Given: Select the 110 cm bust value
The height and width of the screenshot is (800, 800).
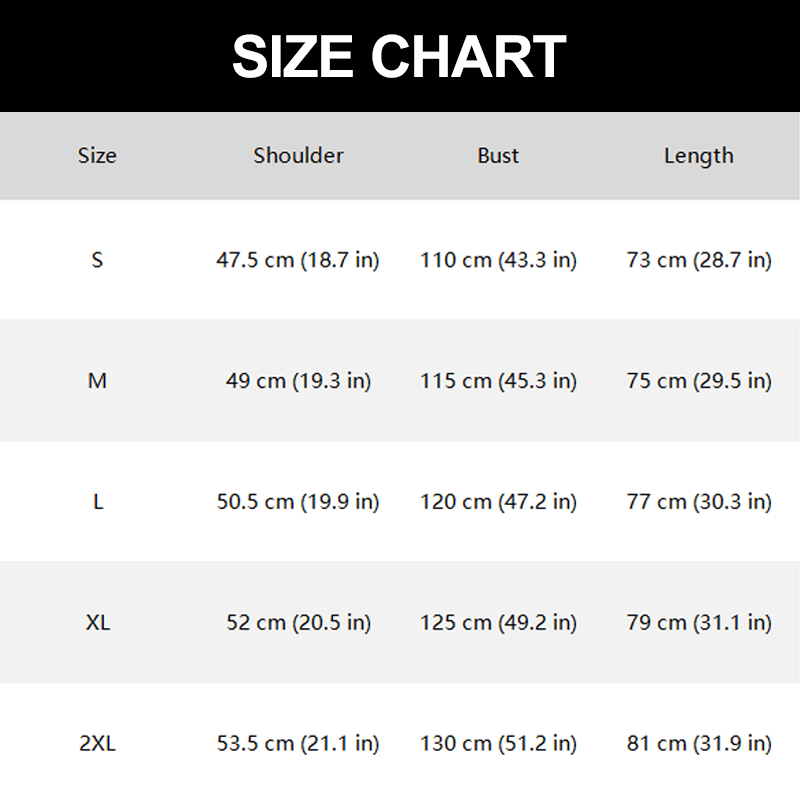Looking at the screenshot, I should click(498, 260).
